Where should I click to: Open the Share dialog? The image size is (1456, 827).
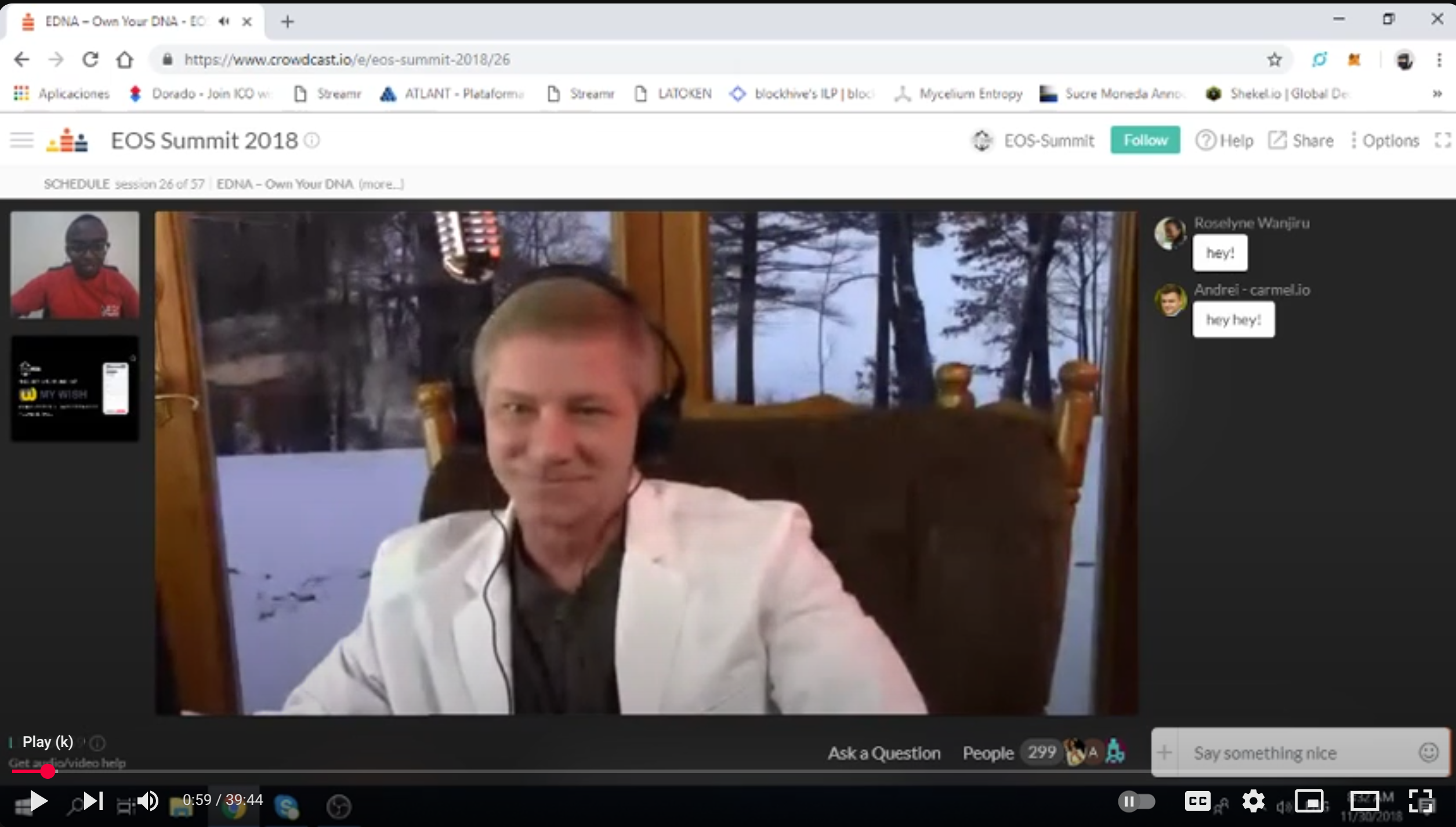tap(1301, 140)
